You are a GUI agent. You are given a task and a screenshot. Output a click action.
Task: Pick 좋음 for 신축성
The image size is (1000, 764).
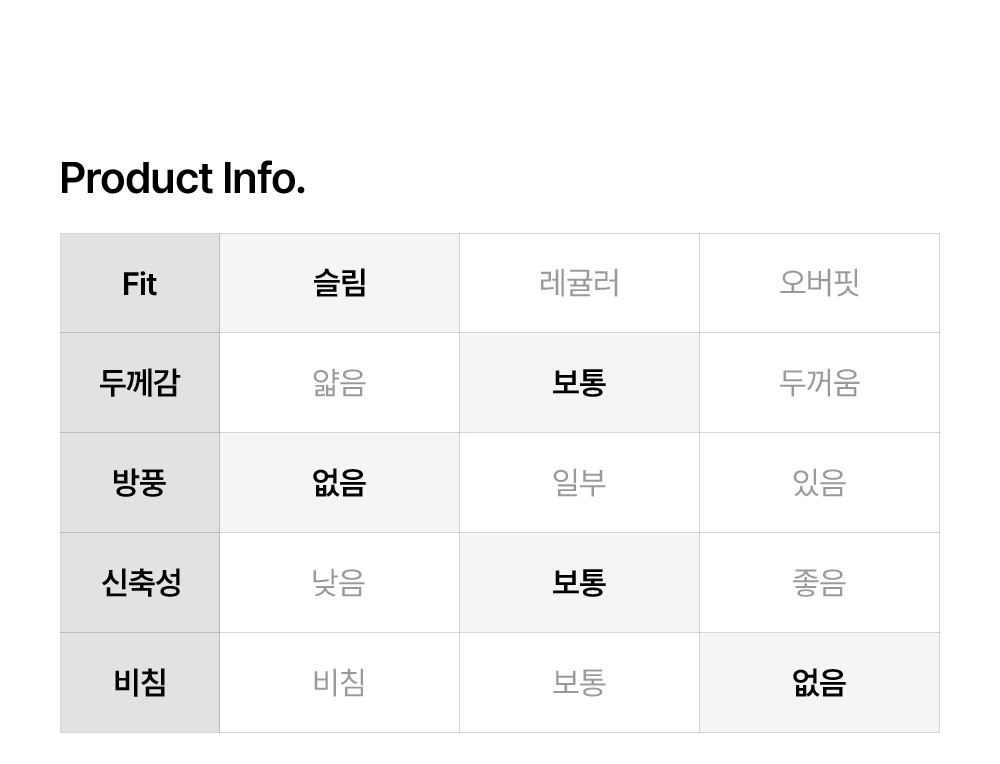pyautogui.click(x=819, y=583)
